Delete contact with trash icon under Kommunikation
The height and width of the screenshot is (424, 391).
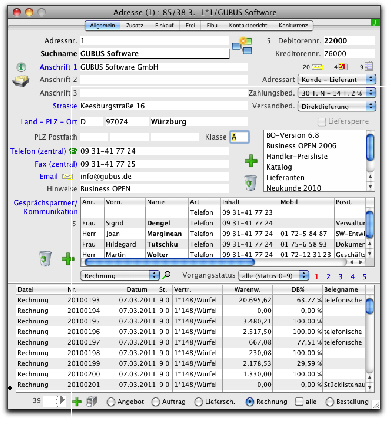click(45, 258)
